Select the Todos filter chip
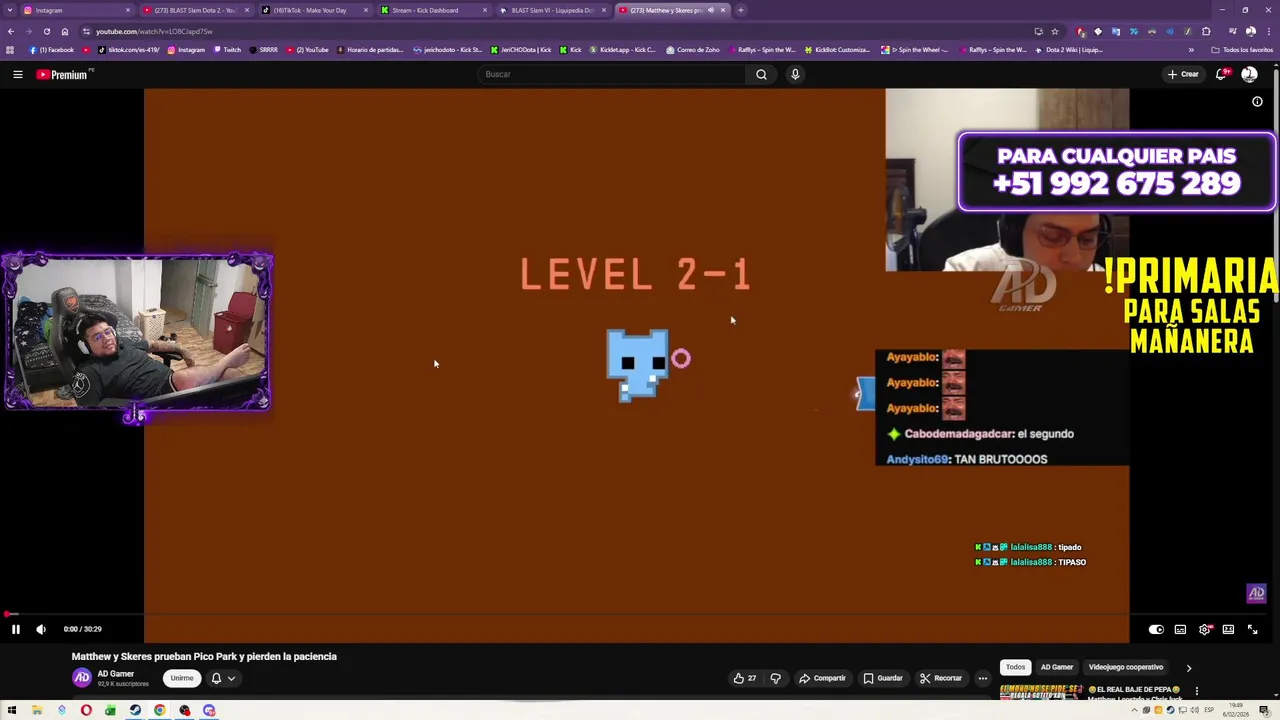This screenshot has height=720, width=1280. pos(1015,667)
